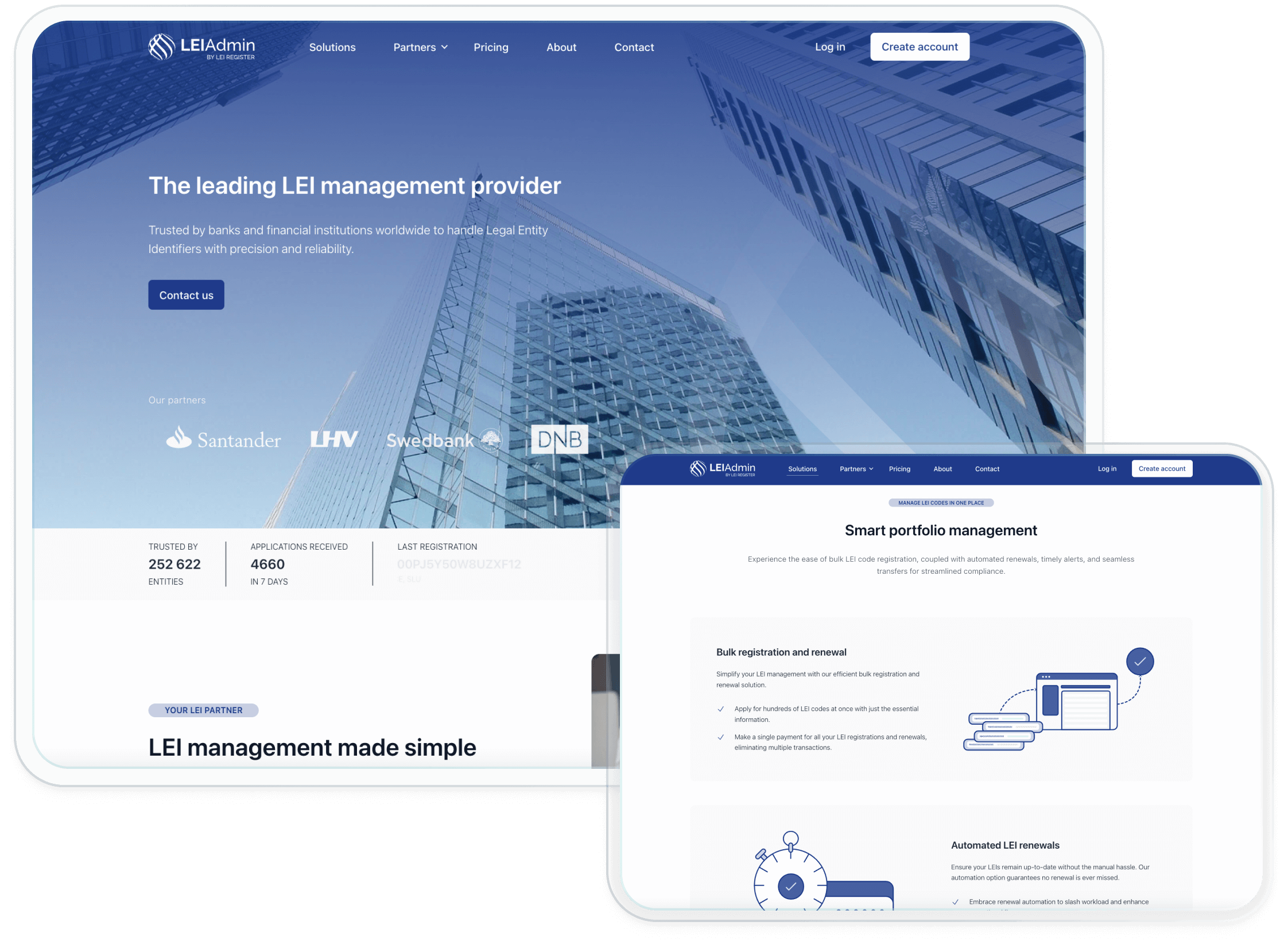The width and height of the screenshot is (1288, 945).
Task: Expand the Partners menu in secondary nav
Action: pos(855,469)
